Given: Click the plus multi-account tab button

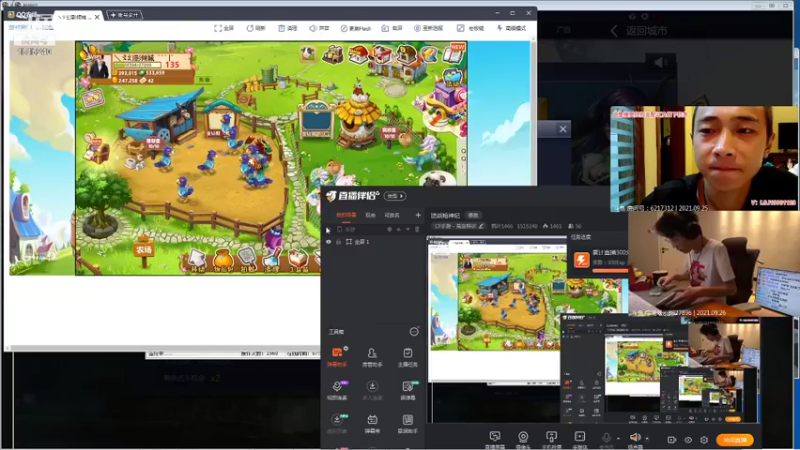Looking at the screenshot, I should click(x=124, y=15).
